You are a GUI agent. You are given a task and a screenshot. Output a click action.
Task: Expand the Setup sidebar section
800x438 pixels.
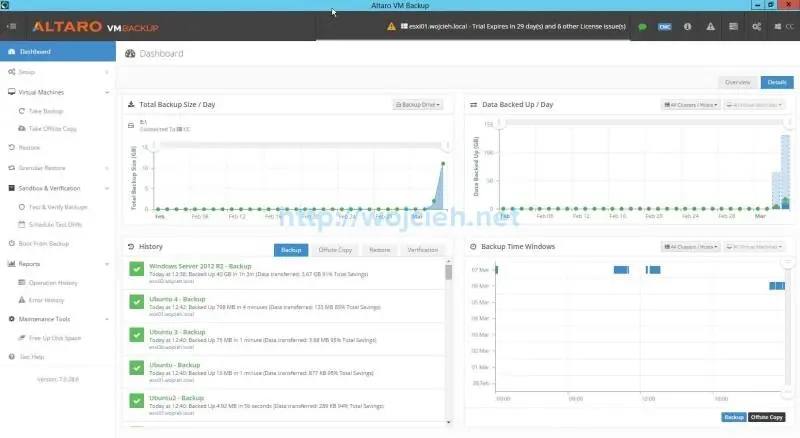click(x=58, y=72)
